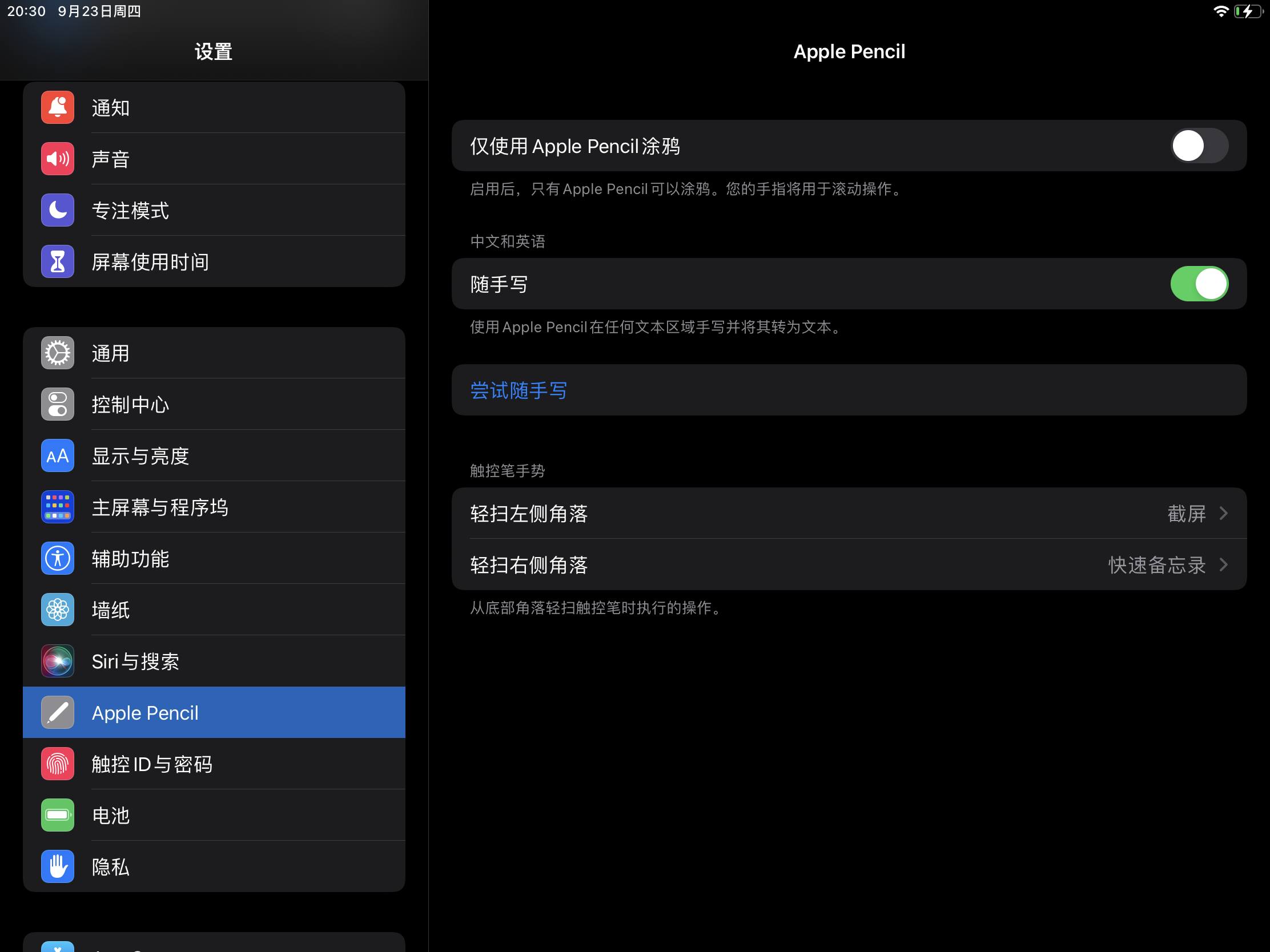Tap the green 电池 battery icon

tap(58, 815)
